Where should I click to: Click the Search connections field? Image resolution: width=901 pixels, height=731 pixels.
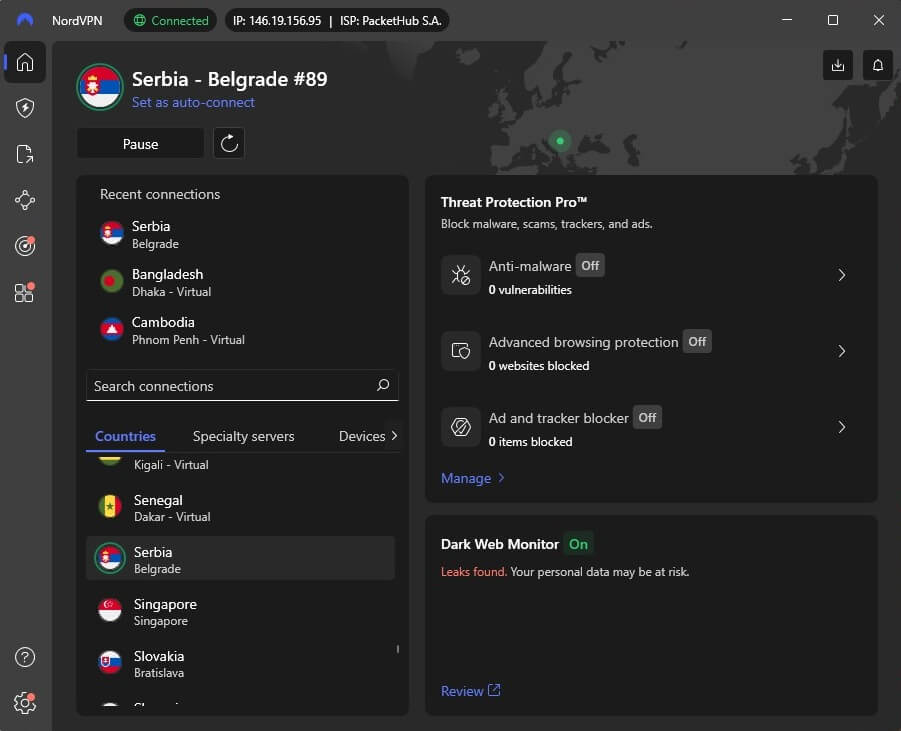[242, 385]
